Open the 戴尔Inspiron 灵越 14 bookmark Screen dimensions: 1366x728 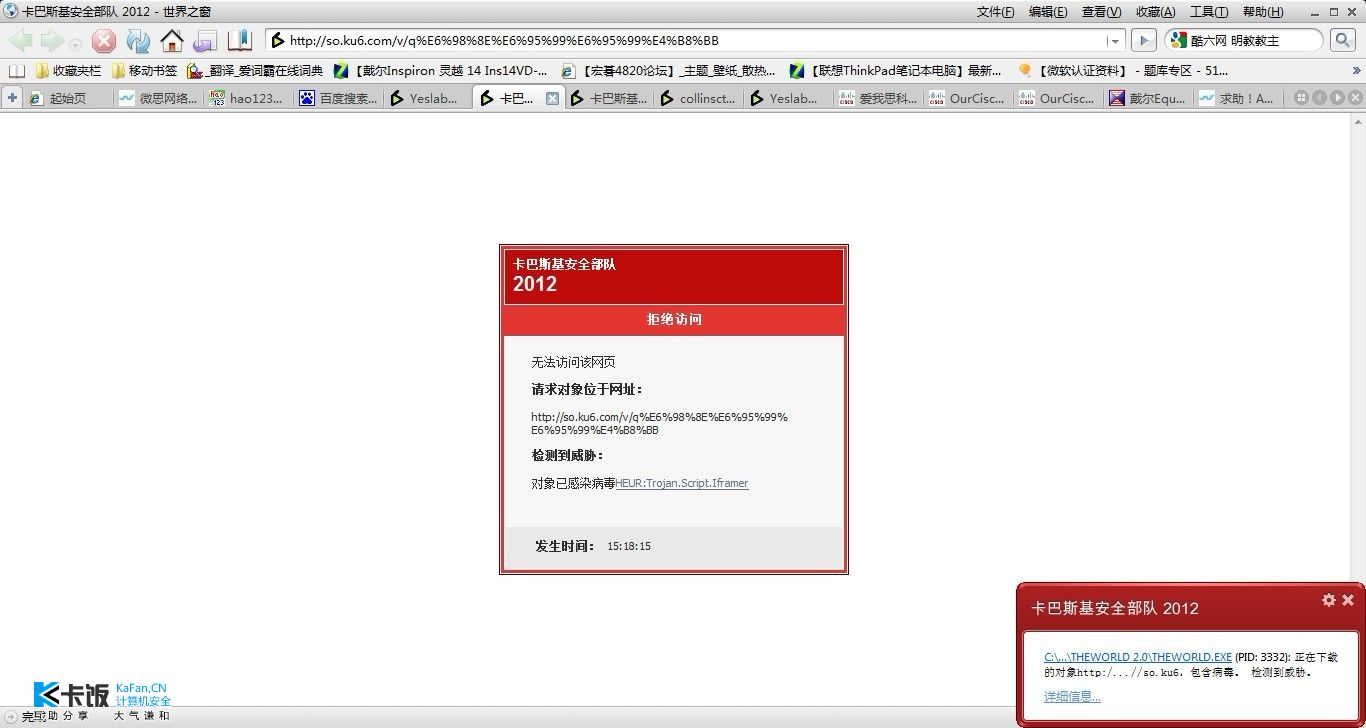coord(441,71)
